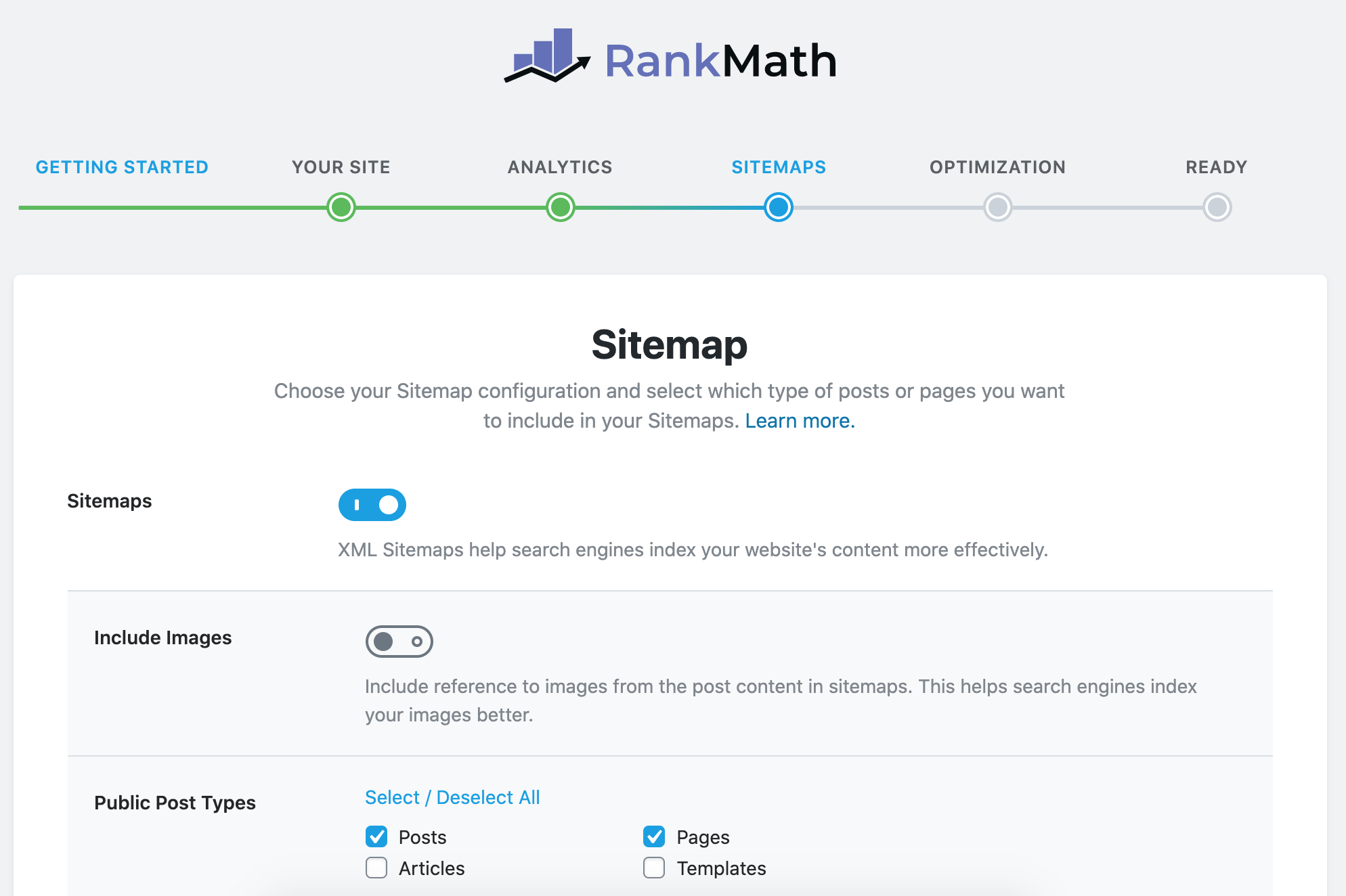This screenshot has height=896, width=1346.
Task: Open the Your Site step
Action: click(341, 166)
